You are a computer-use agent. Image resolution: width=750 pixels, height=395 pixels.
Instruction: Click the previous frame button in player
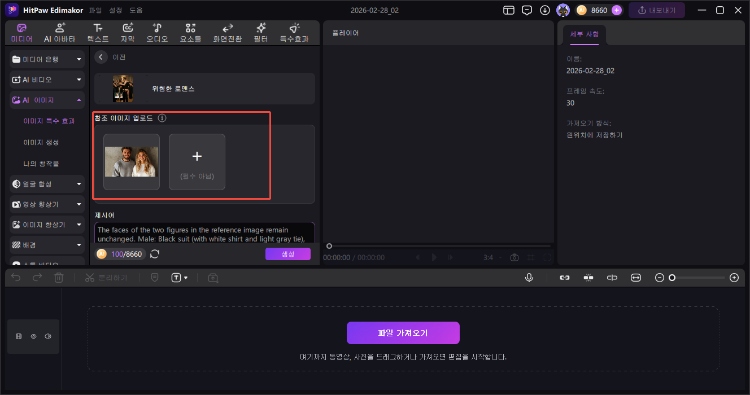[418, 257]
